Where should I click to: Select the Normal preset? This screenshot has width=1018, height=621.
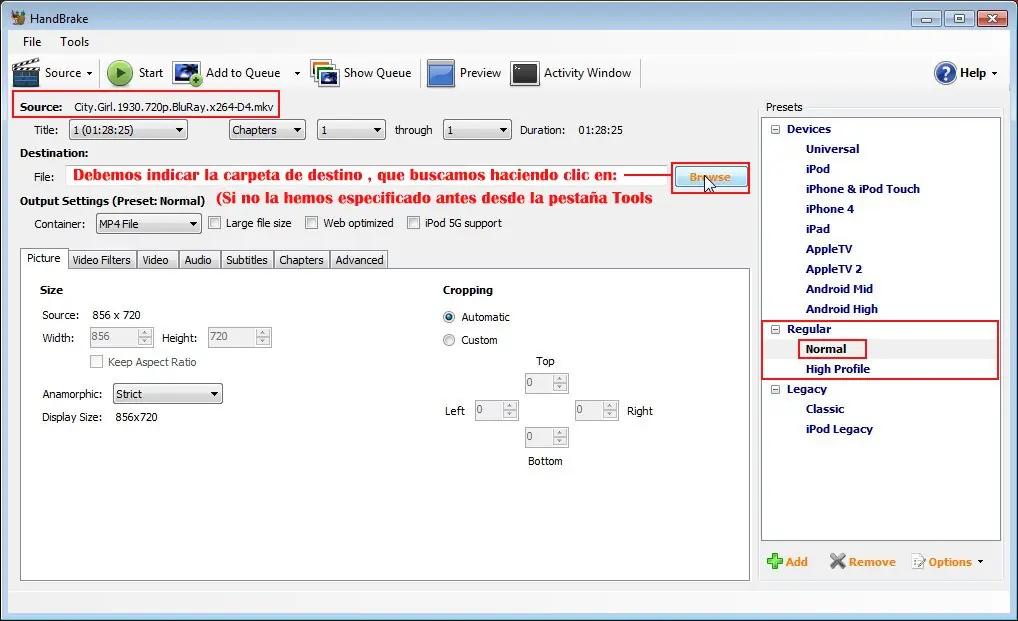(826, 349)
